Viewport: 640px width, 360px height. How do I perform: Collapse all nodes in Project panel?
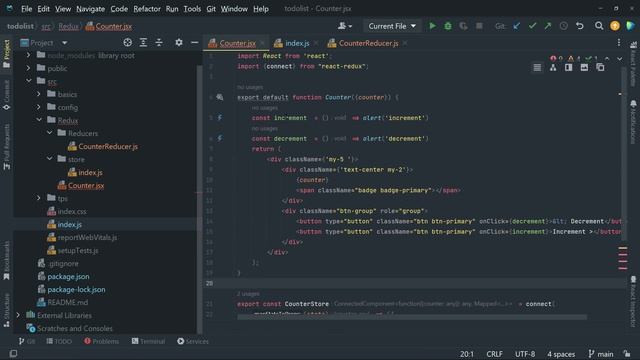(159, 42)
